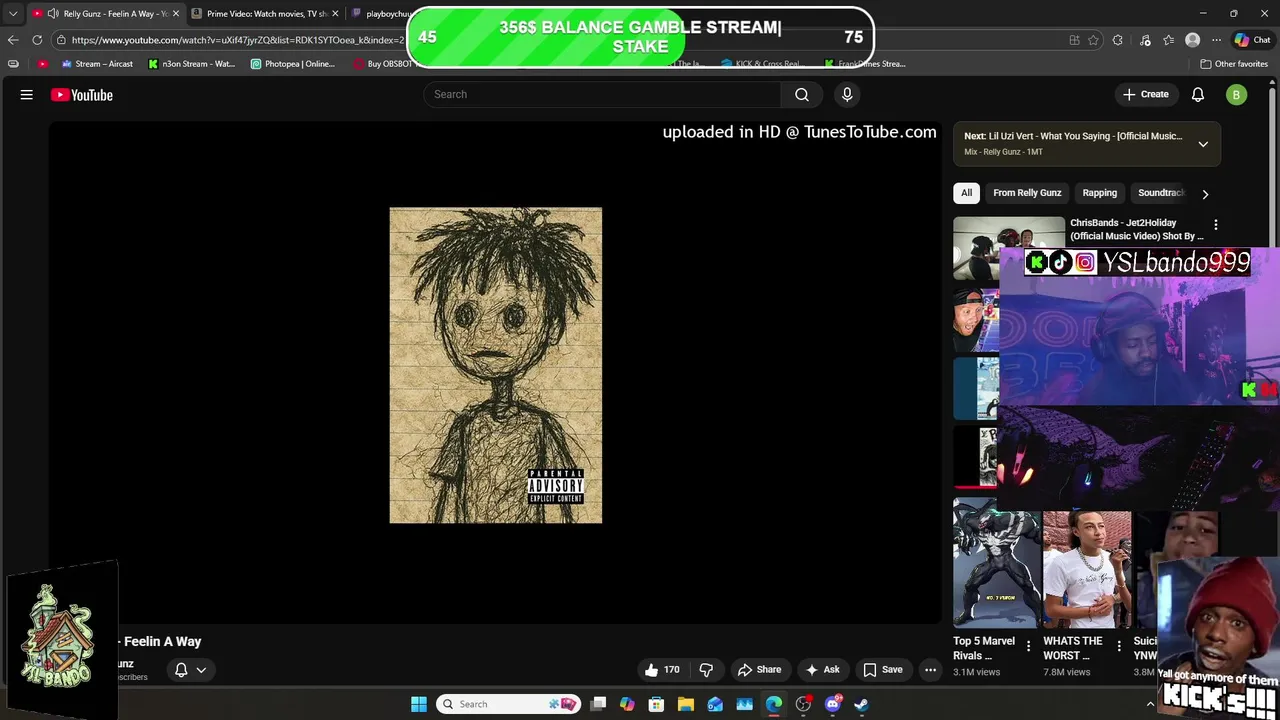Open options menu for ChrisBands Jet2Holiday video

tap(1216, 225)
